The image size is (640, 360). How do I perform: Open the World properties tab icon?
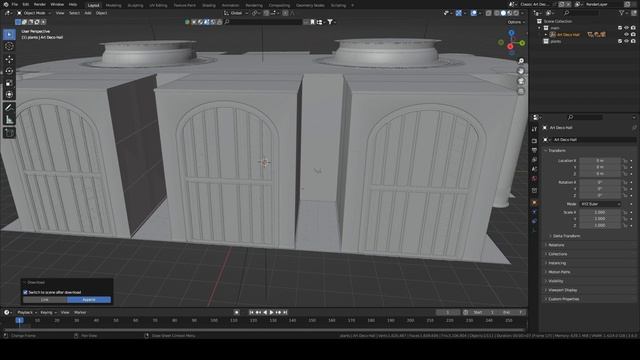click(x=534, y=178)
